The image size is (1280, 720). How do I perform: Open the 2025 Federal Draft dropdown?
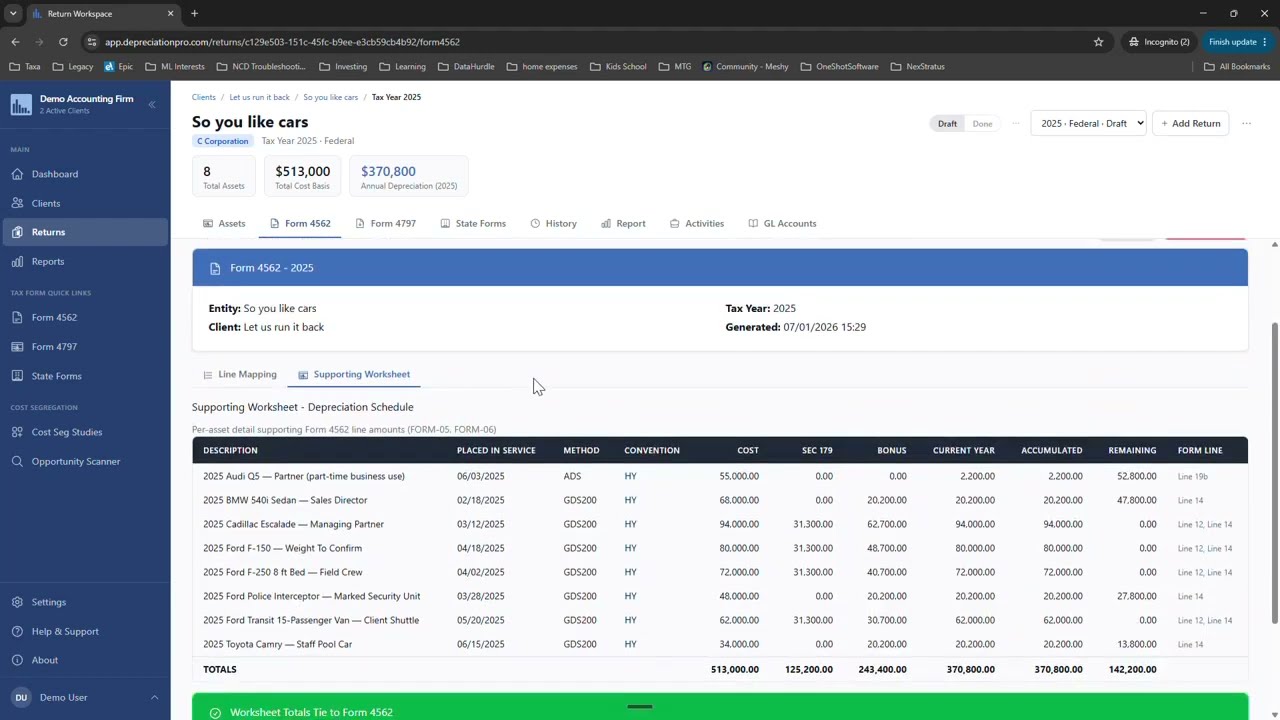tap(1088, 123)
